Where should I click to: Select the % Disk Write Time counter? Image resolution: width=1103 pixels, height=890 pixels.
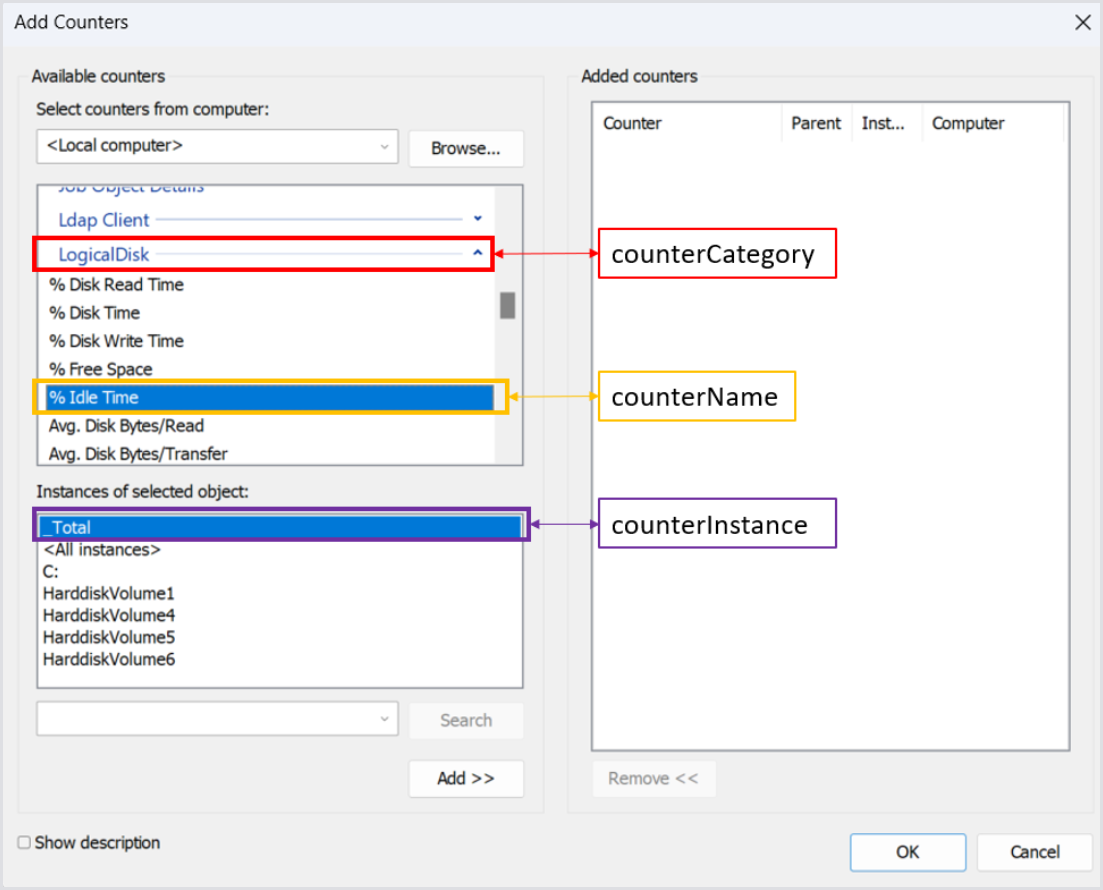point(116,341)
